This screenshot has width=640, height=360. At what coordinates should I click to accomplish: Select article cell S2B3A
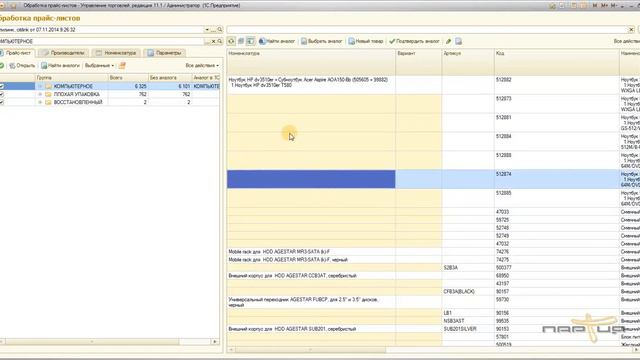coord(468,268)
